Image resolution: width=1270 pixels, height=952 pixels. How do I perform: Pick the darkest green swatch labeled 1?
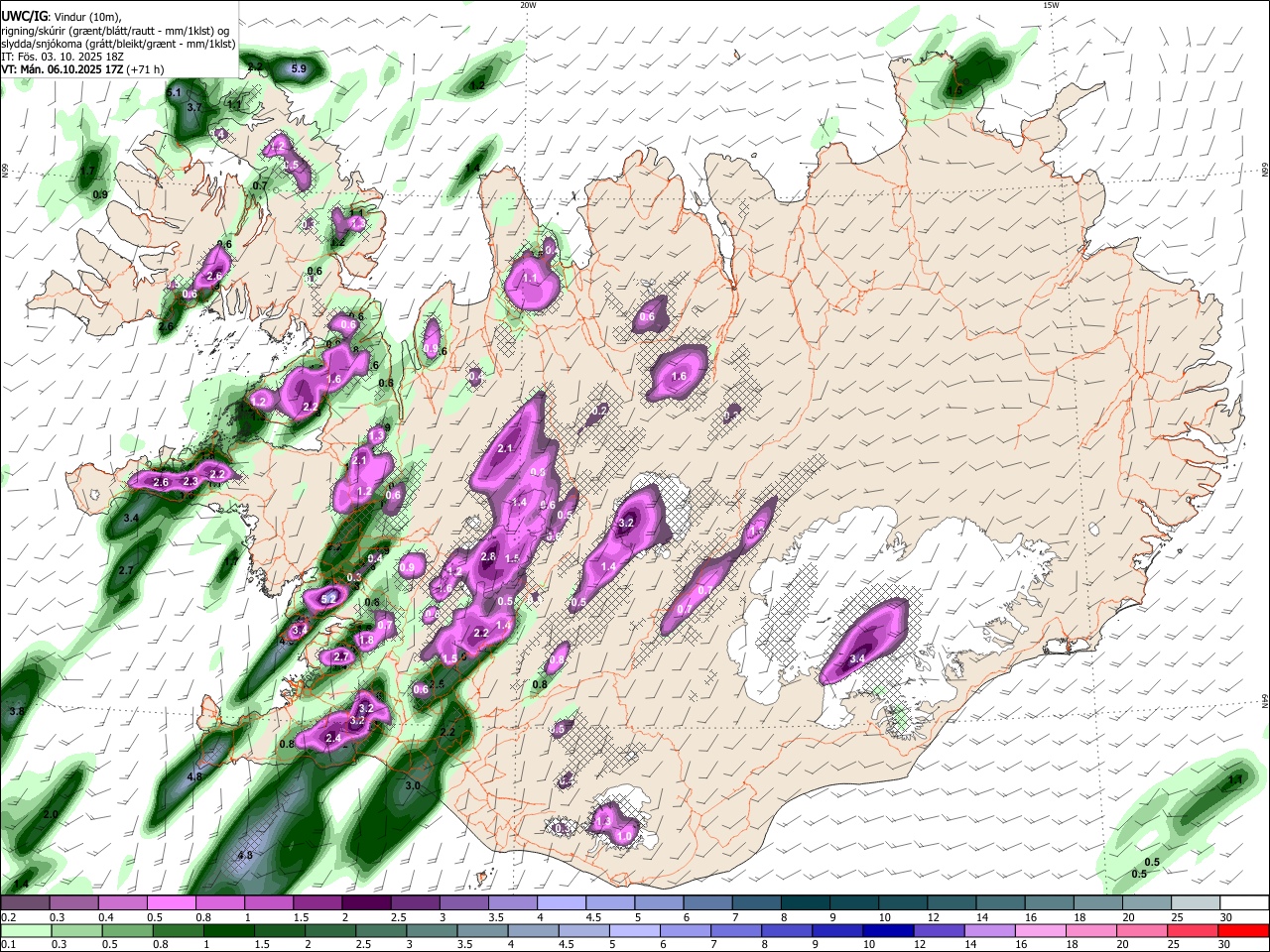228,930
